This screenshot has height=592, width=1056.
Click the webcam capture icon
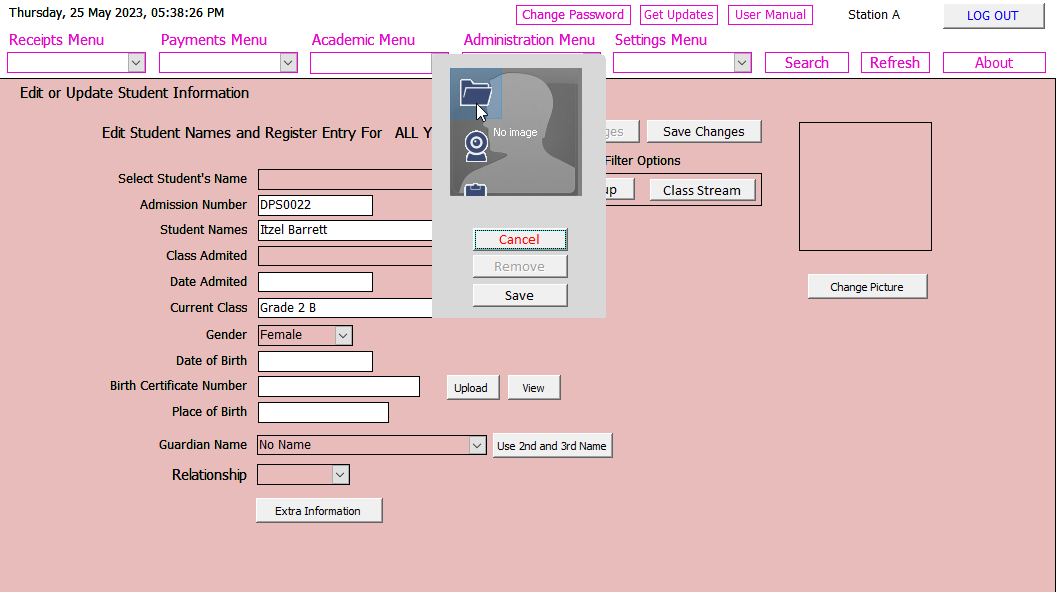[x=476, y=146]
